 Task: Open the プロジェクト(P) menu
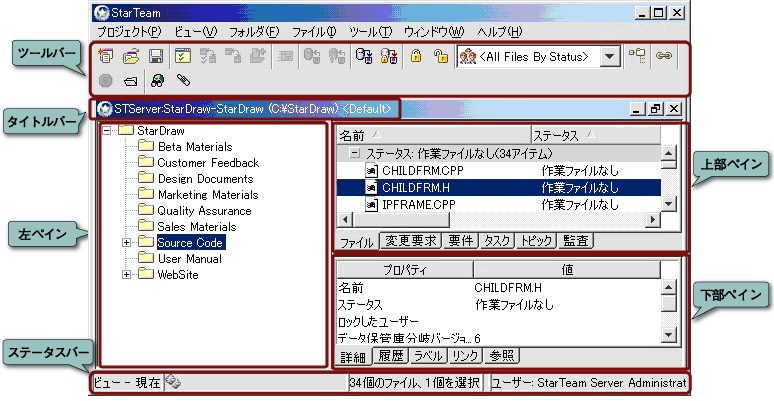pos(129,32)
